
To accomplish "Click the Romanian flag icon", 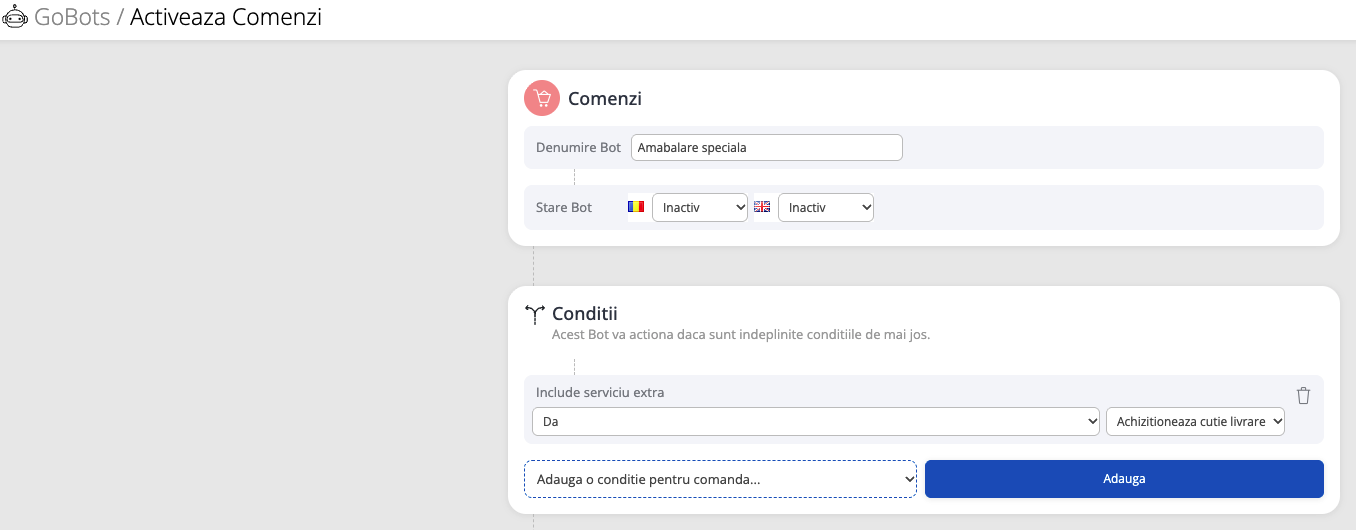I will pyautogui.click(x=636, y=206).
